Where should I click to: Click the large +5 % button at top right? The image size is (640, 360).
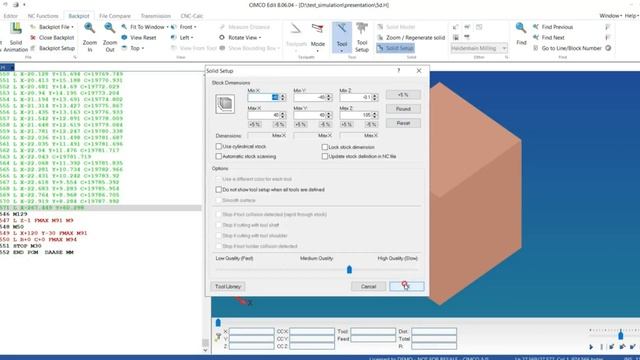pos(403,95)
